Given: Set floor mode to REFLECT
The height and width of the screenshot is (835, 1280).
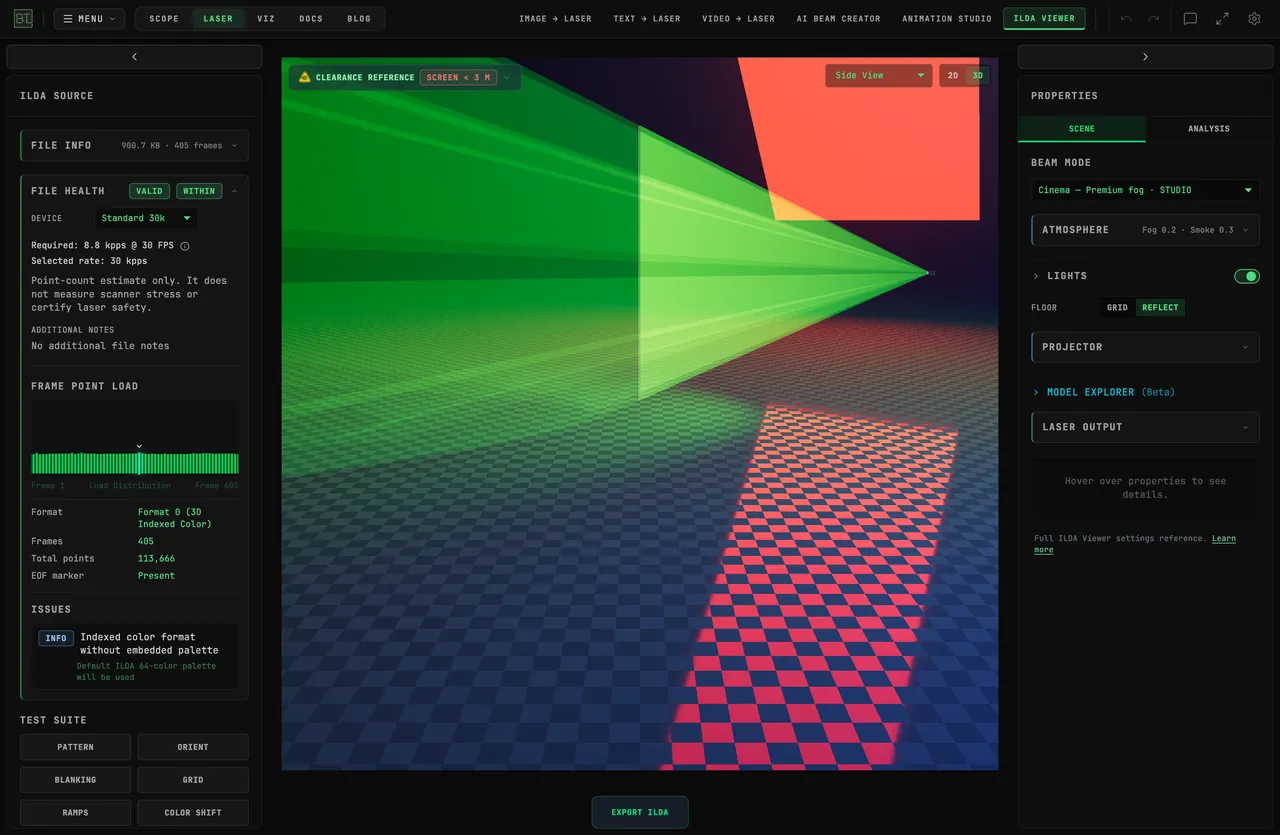Looking at the screenshot, I should pos(1160,307).
